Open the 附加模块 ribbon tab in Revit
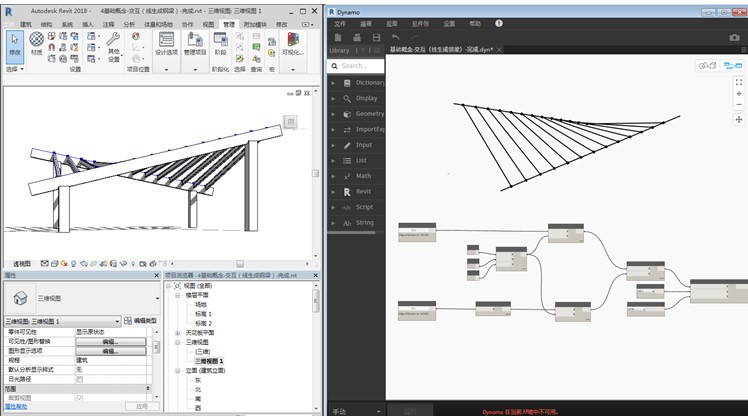 pyautogui.click(x=255, y=24)
